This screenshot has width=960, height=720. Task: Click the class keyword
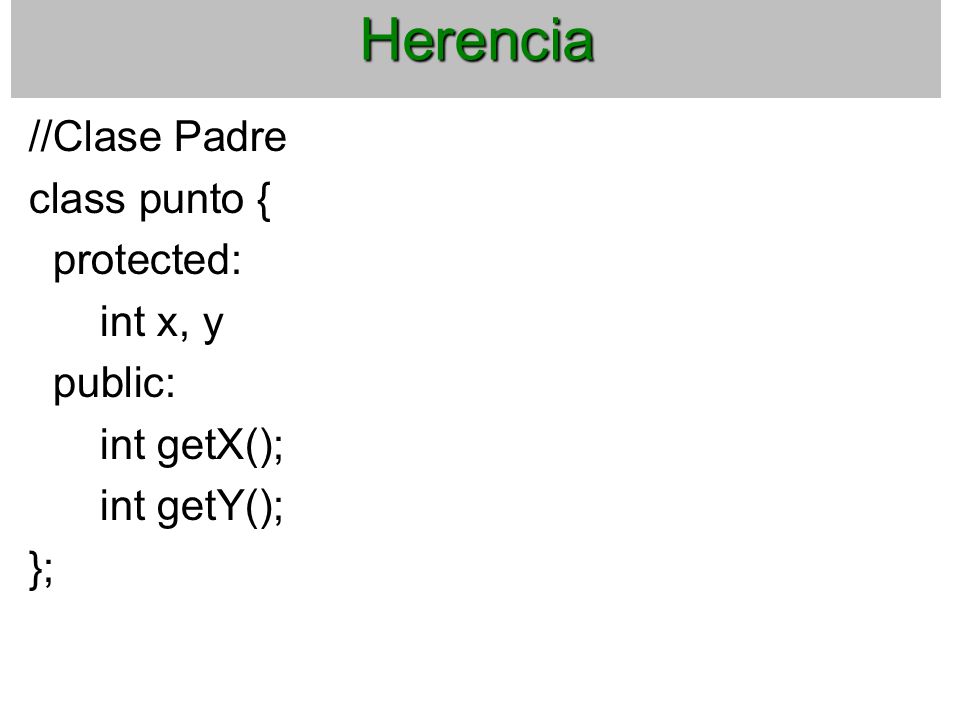click(77, 199)
